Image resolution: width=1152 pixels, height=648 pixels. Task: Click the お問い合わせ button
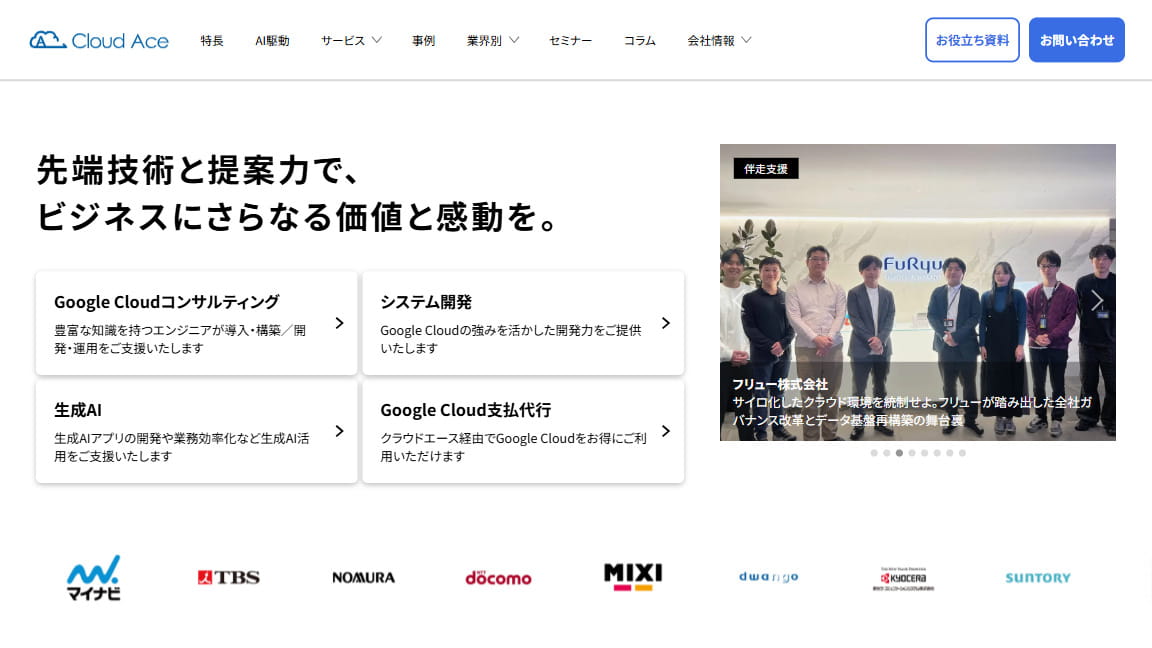pyautogui.click(x=1076, y=40)
